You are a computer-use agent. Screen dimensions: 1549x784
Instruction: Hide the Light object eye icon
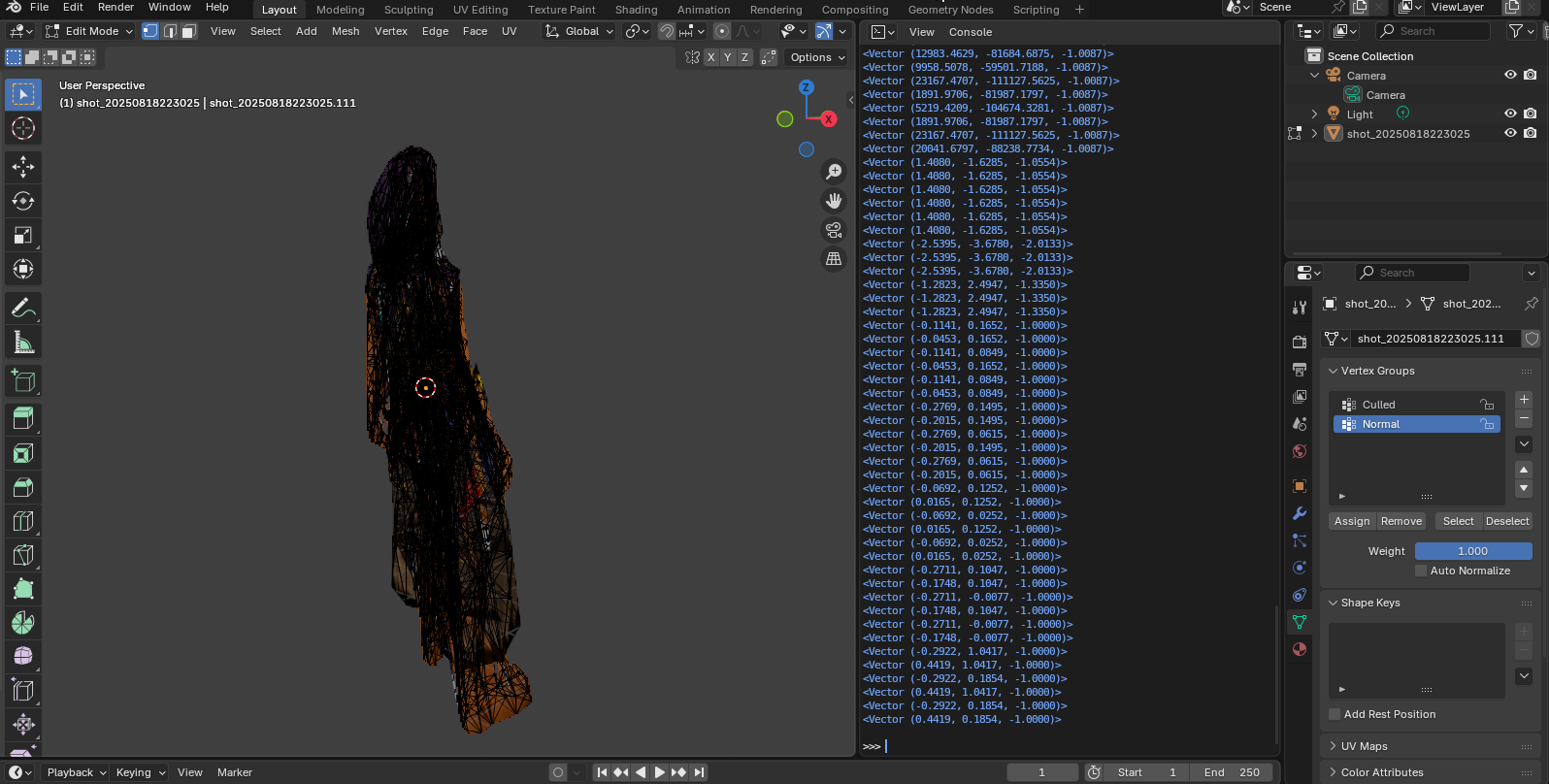click(1510, 114)
